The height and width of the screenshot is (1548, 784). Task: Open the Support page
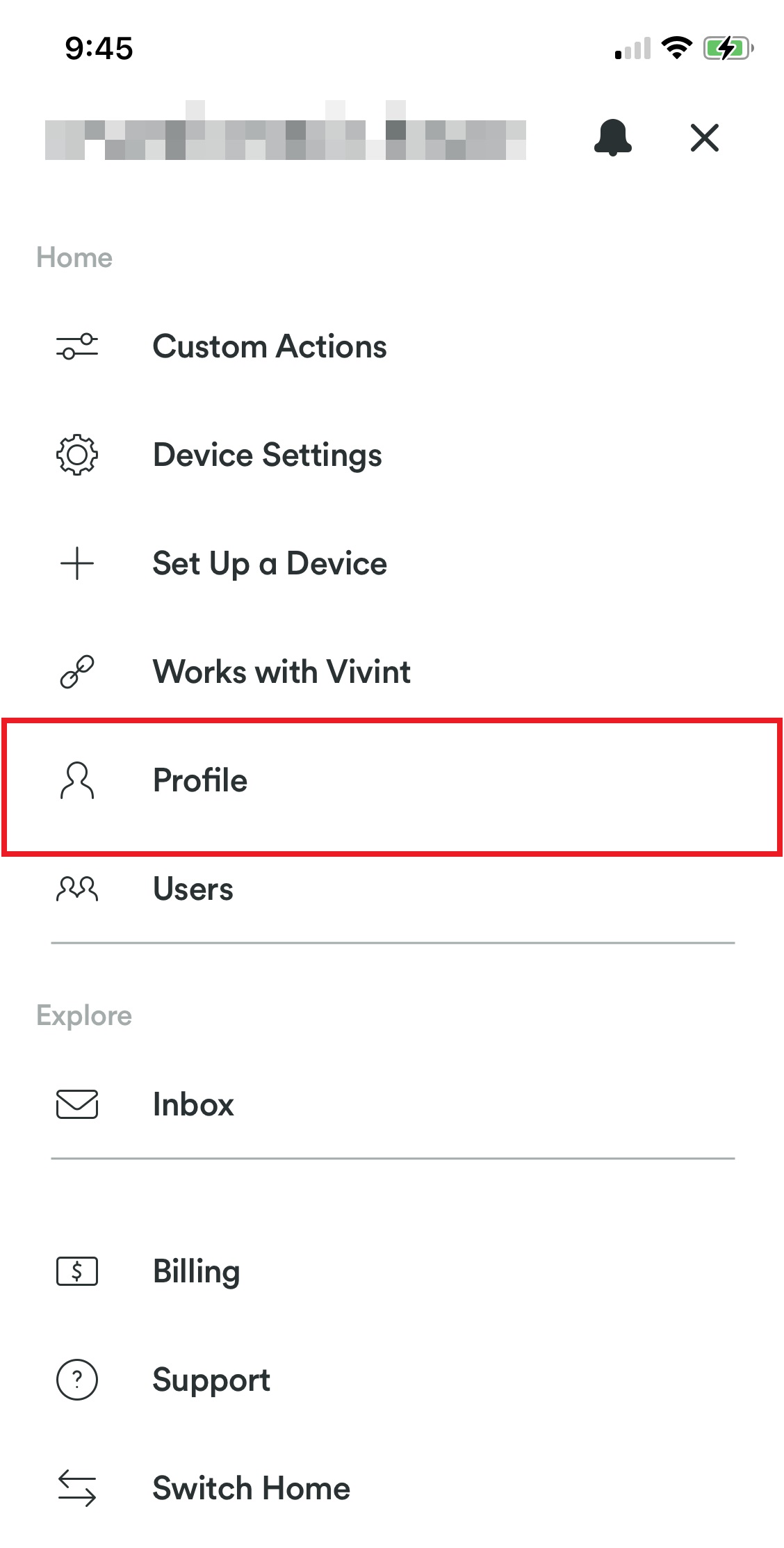click(x=211, y=1379)
